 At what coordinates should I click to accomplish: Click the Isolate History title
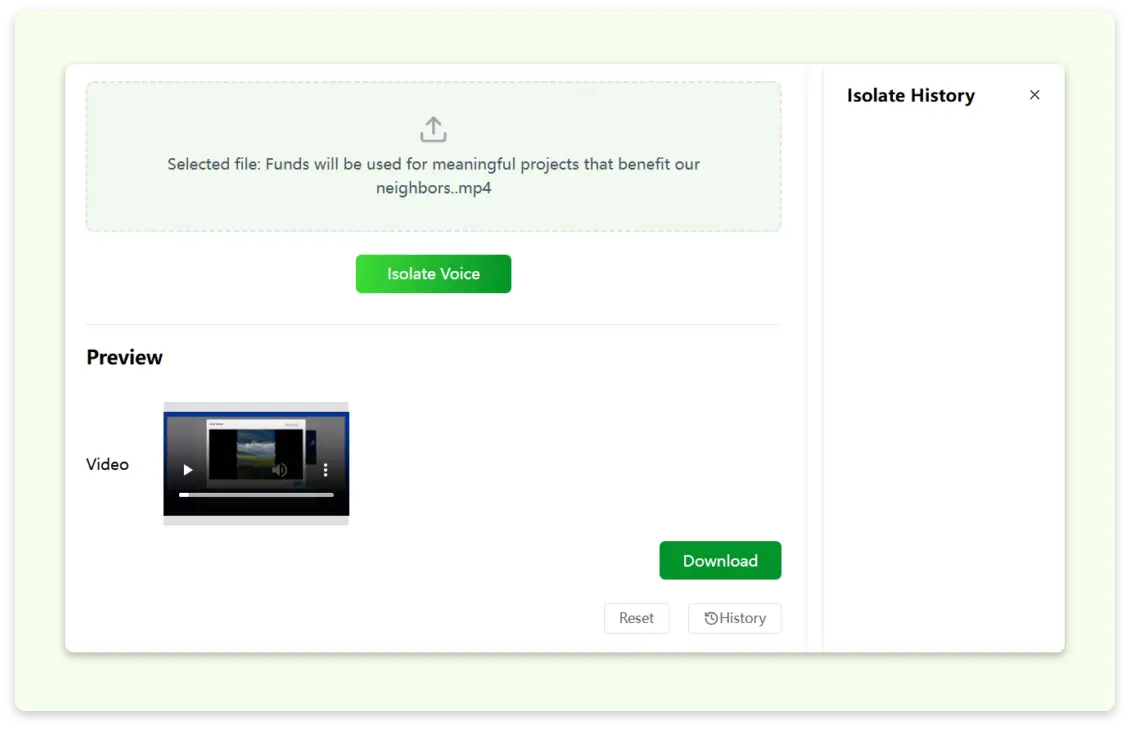pyautogui.click(x=910, y=96)
